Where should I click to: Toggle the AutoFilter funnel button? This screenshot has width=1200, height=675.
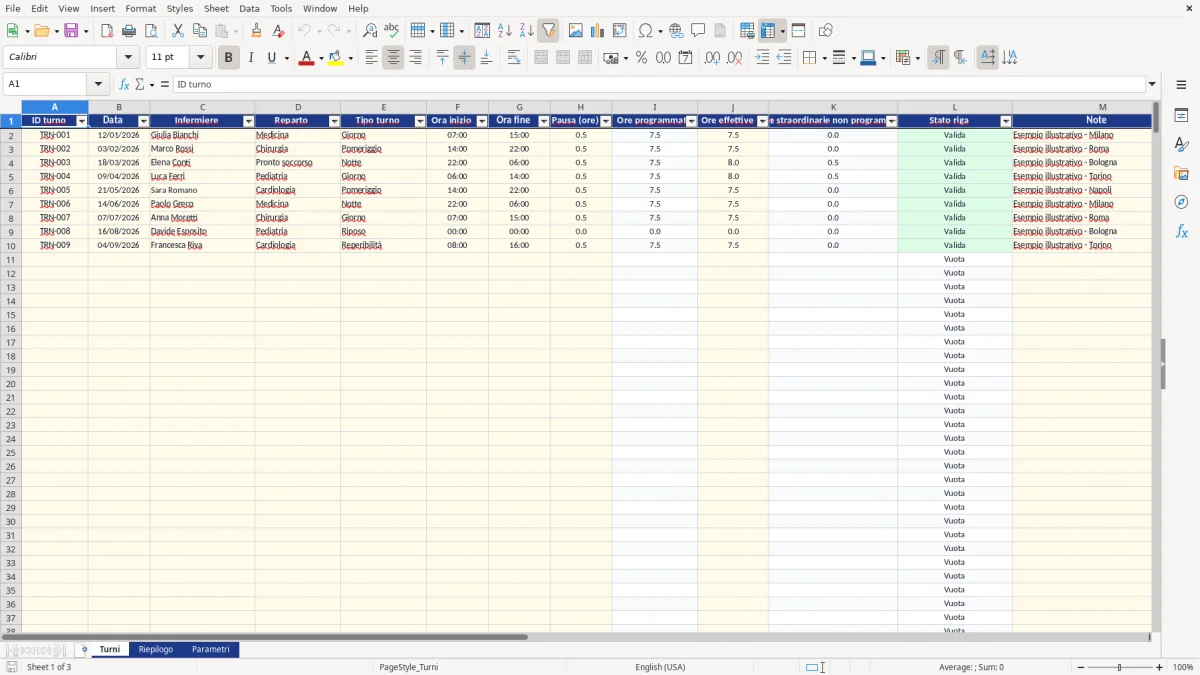[548, 31]
